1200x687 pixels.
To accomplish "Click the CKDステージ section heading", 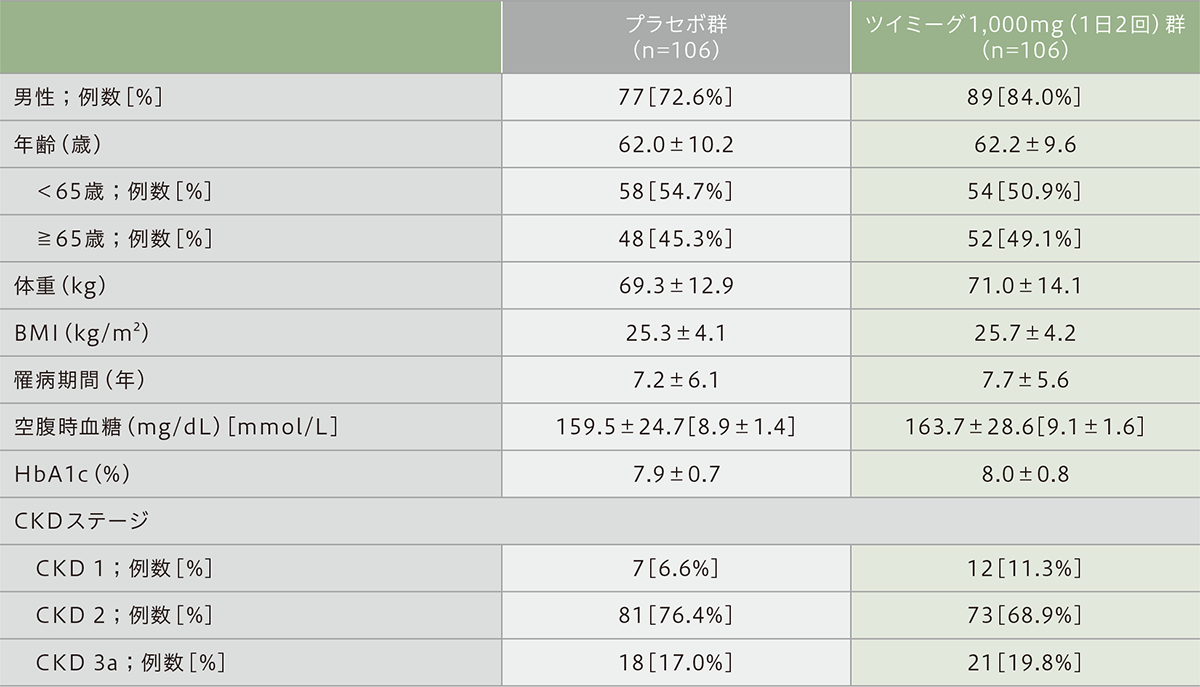I will pos(81,520).
